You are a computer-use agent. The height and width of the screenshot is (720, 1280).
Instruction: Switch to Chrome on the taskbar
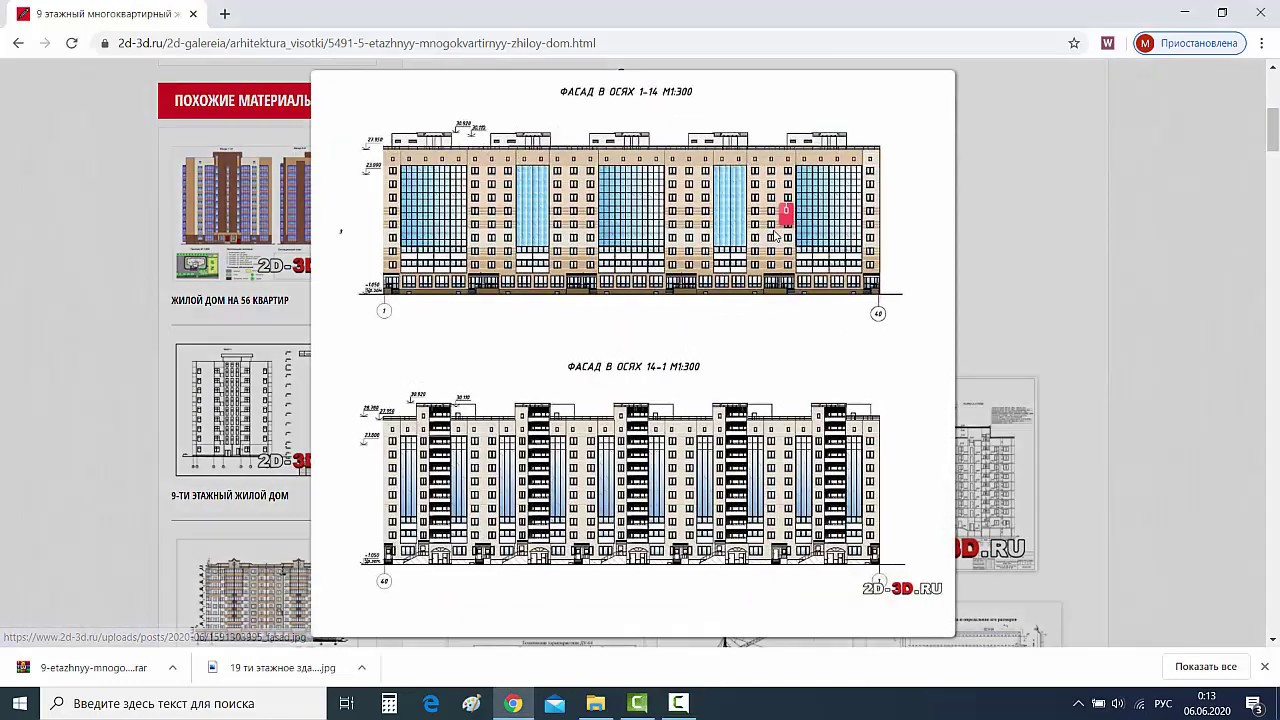click(513, 703)
